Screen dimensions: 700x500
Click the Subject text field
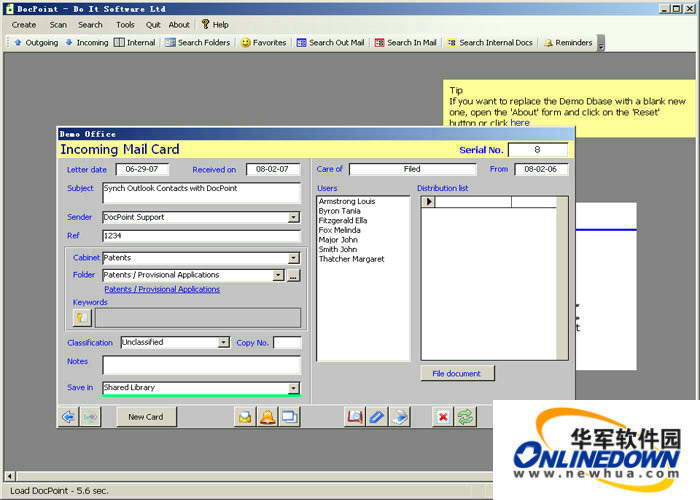tap(201, 192)
